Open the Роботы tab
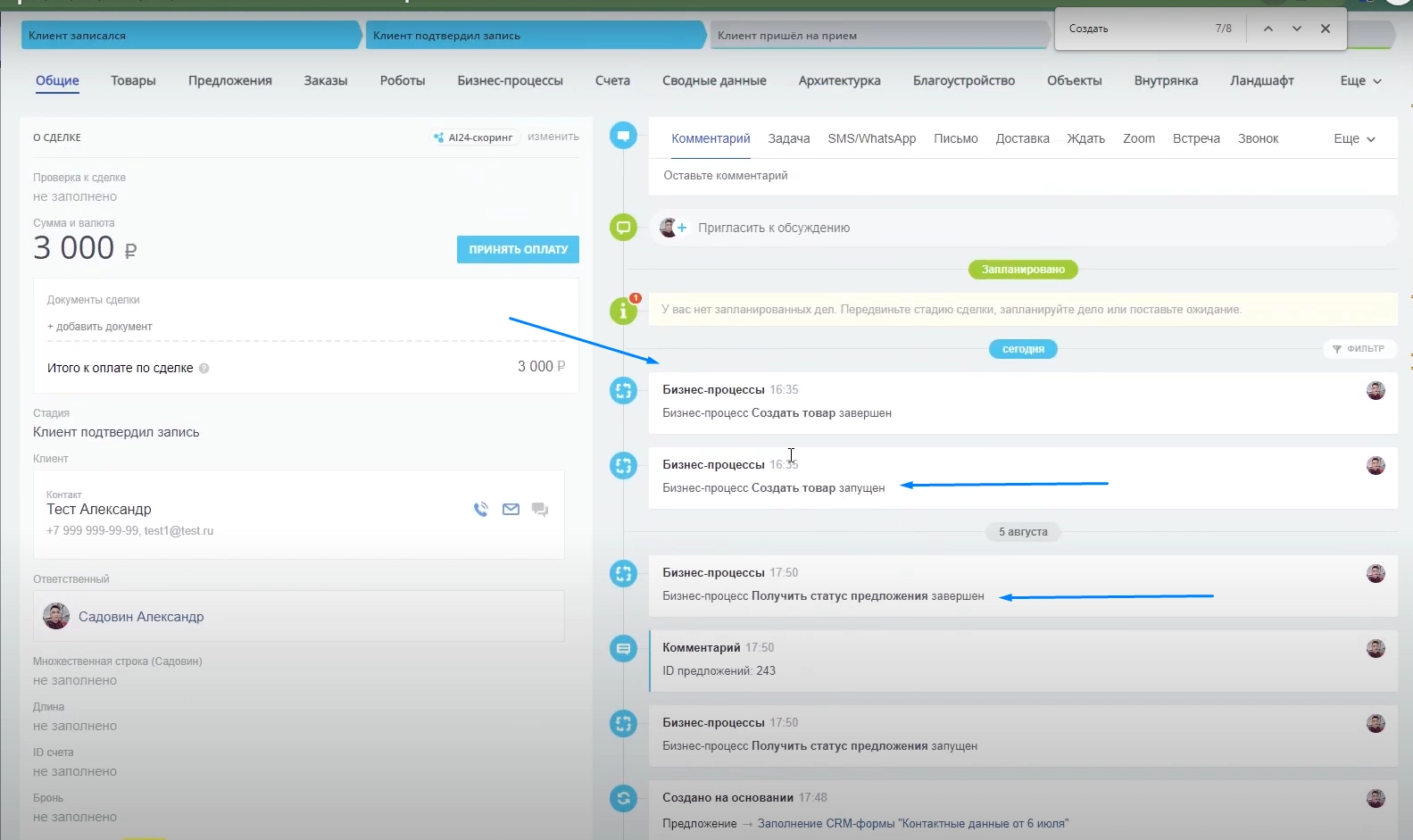The image size is (1413, 840). tap(403, 80)
